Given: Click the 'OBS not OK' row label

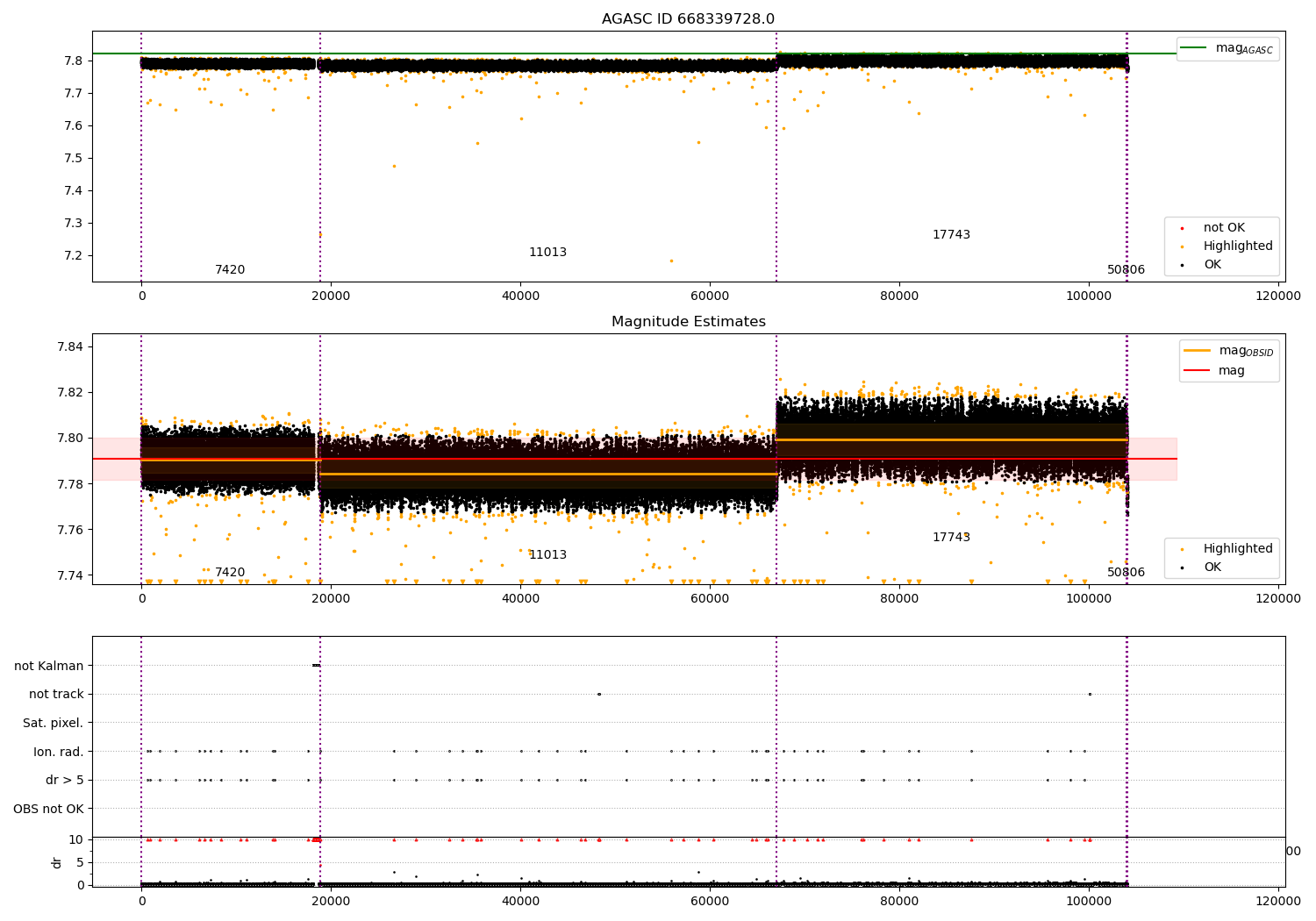Looking at the screenshot, I should click(48, 810).
